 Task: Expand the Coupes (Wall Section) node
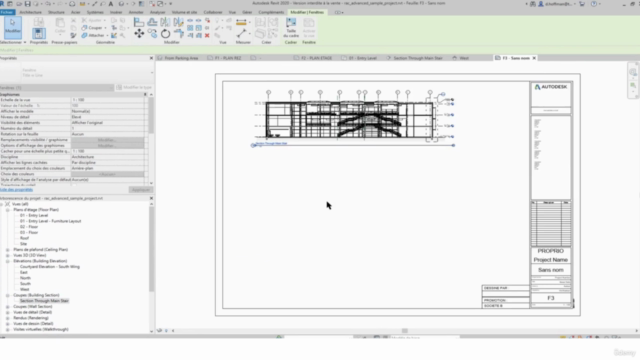pyautogui.click(x=7, y=307)
